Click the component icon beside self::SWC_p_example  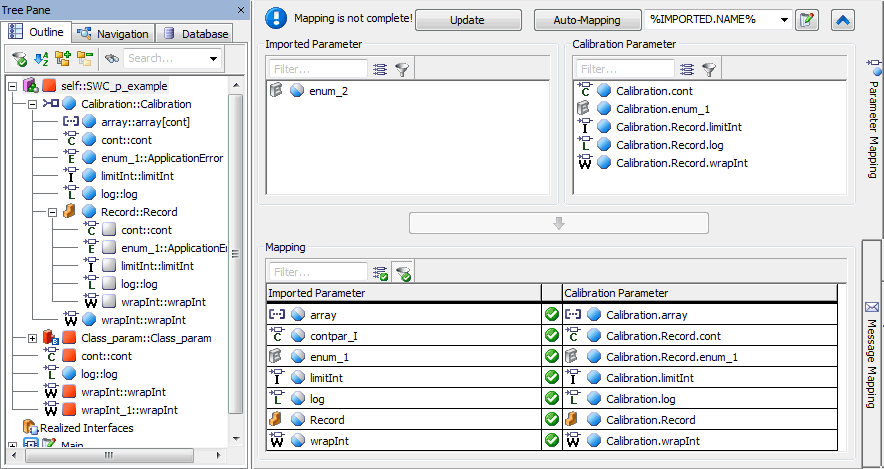click(x=30, y=86)
